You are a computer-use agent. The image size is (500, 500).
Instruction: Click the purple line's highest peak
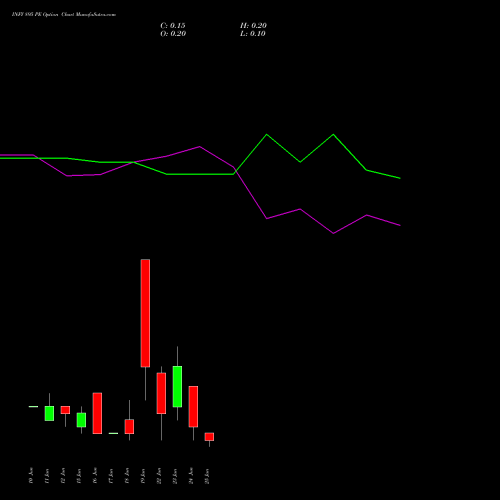pyautogui.click(x=200, y=146)
